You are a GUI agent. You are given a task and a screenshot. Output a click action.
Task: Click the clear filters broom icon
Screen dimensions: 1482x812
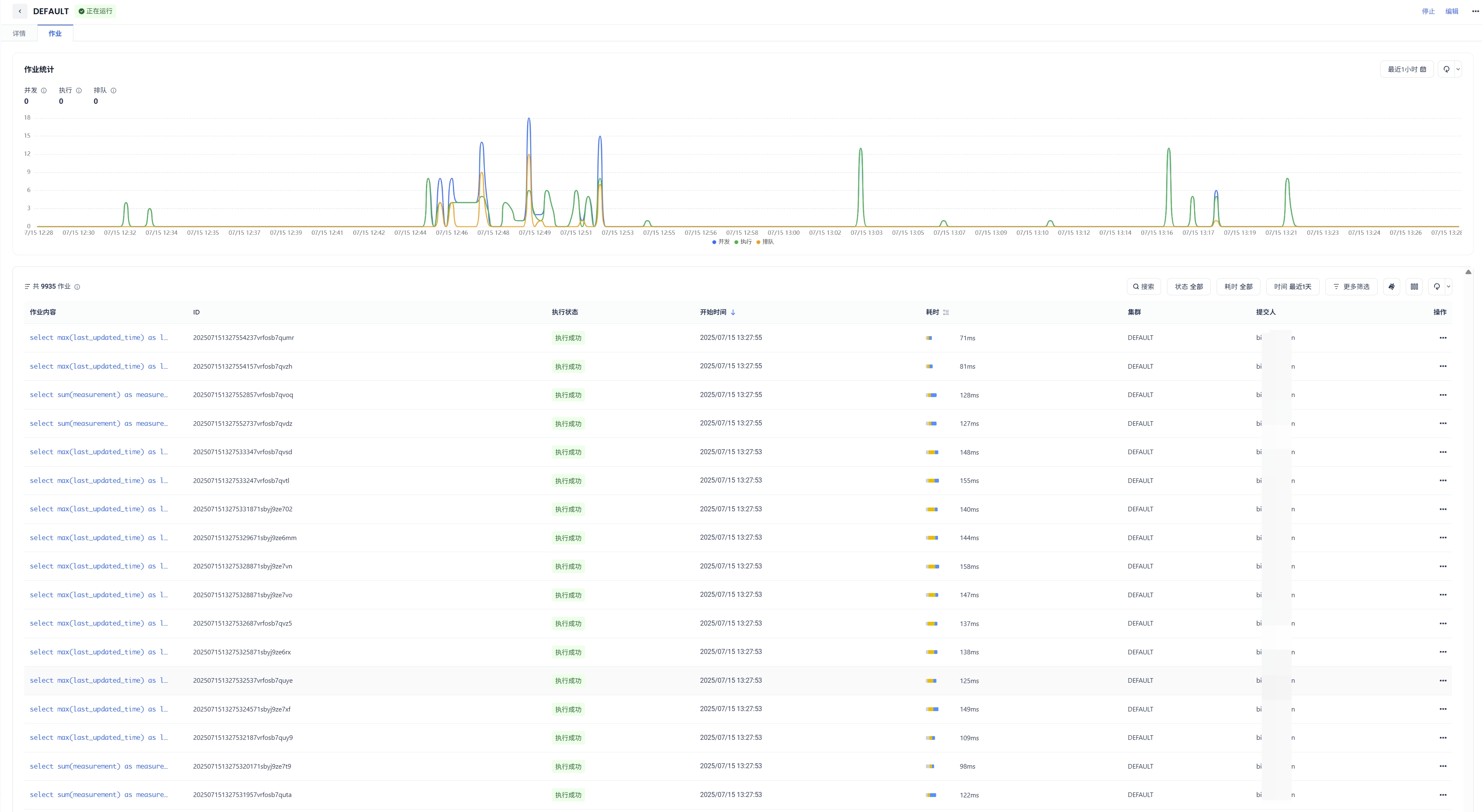click(1392, 287)
